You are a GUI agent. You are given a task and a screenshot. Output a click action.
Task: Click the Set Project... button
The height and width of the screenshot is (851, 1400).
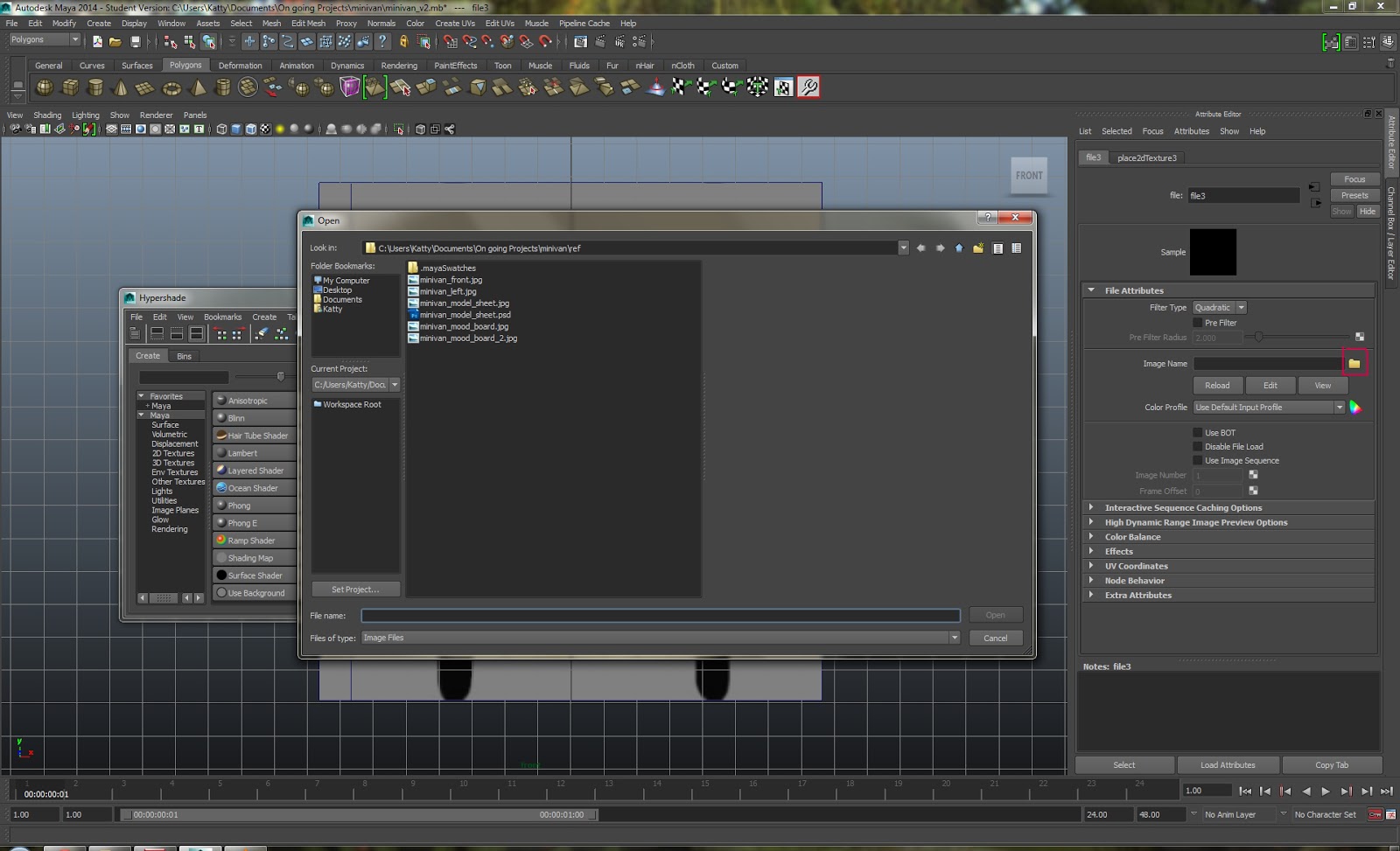355,589
